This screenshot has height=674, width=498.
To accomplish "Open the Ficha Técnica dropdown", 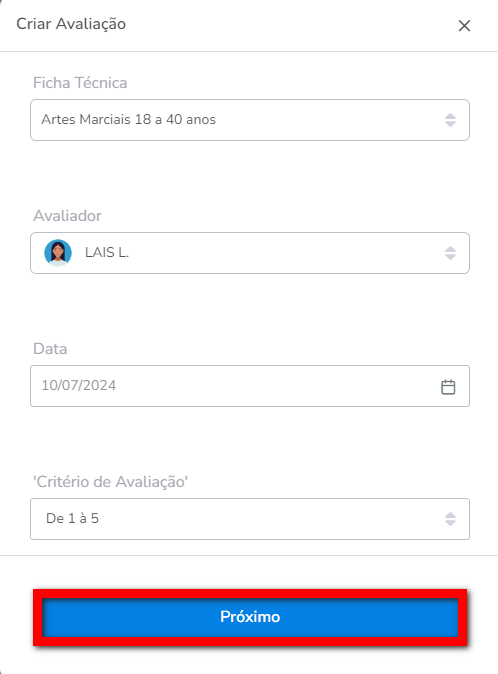I will tap(250, 120).
